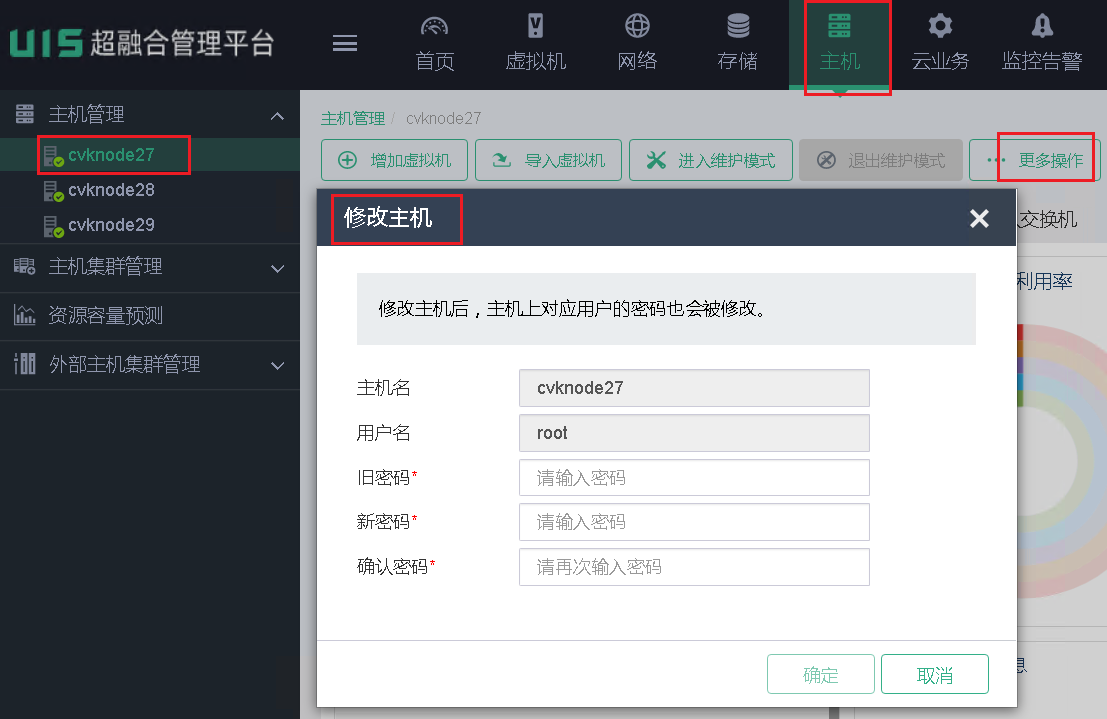Click the 外部主机集群管理 icon
Viewport: 1107px width, 719px height.
[25, 364]
